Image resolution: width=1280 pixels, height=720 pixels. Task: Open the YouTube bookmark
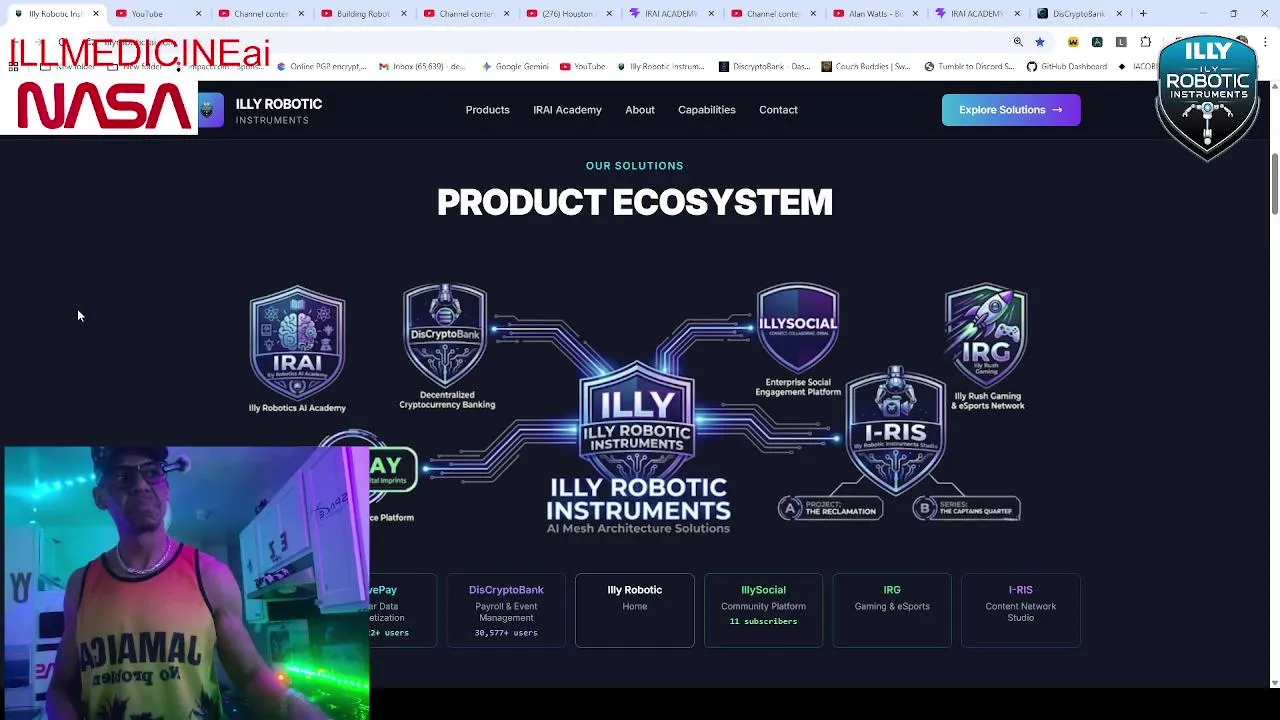[582, 67]
